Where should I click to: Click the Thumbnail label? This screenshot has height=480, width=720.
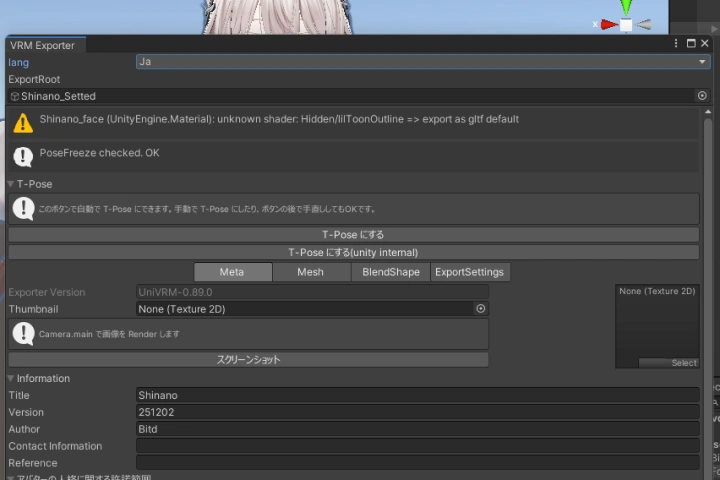pyautogui.click(x=33, y=309)
